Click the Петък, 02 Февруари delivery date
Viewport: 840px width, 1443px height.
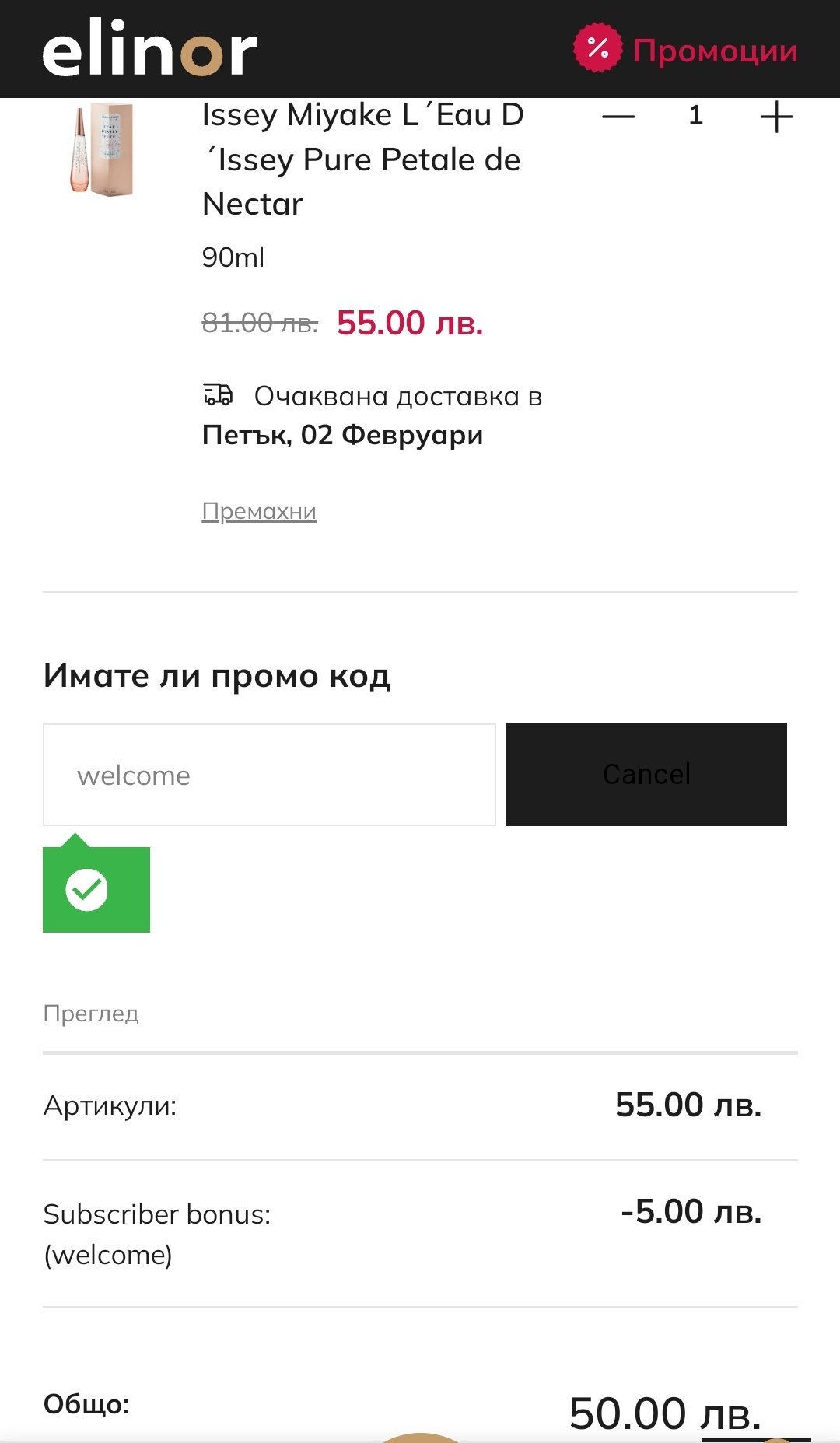pyautogui.click(x=342, y=435)
